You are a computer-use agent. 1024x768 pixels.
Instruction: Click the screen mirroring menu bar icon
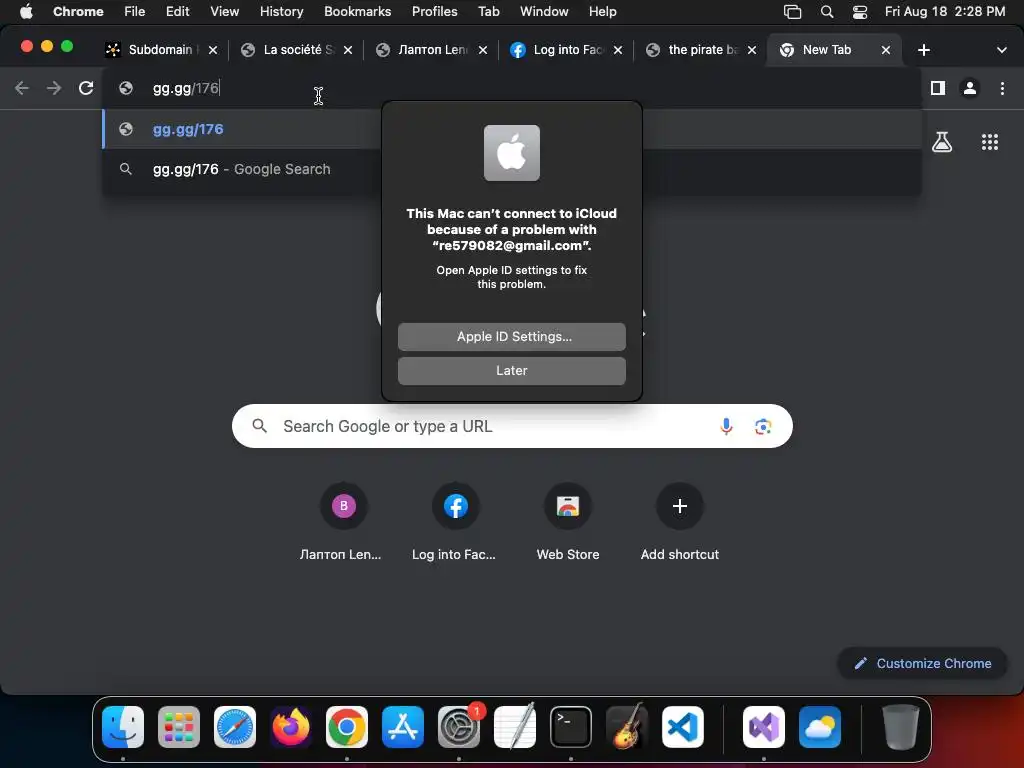tap(792, 12)
